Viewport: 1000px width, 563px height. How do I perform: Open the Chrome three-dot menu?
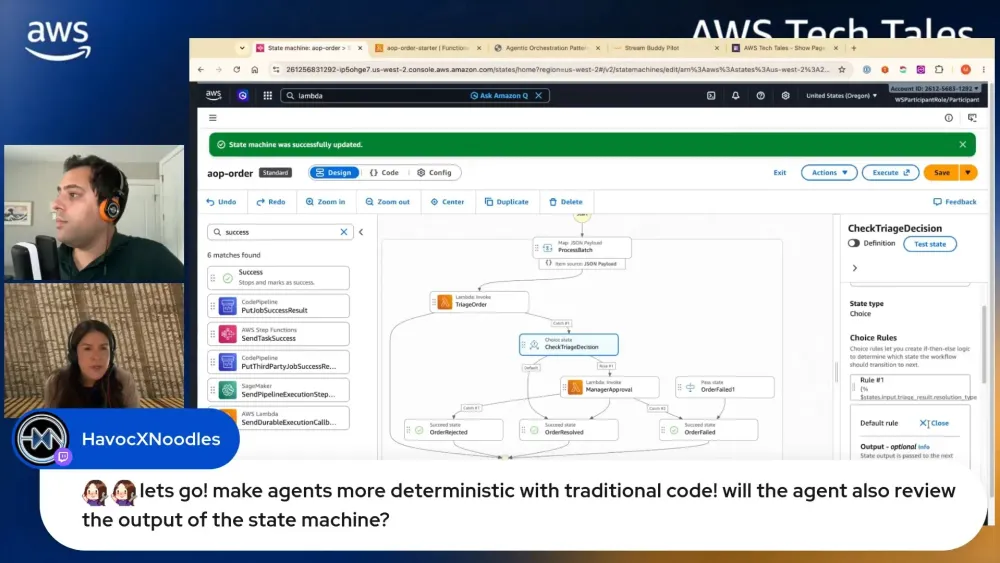pyautogui.click(x=983, y=69)
